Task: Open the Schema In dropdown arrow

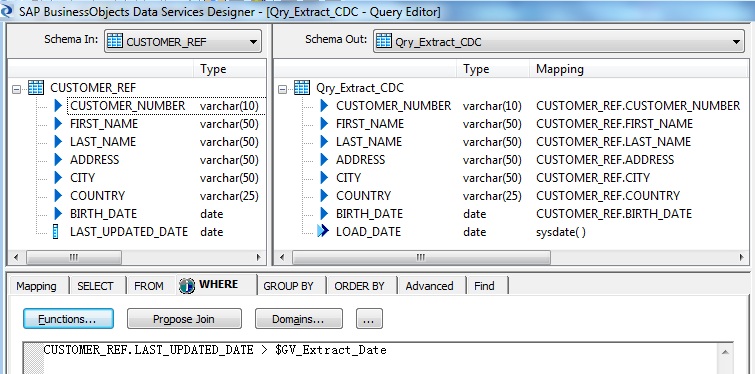Action: (253, 42)
